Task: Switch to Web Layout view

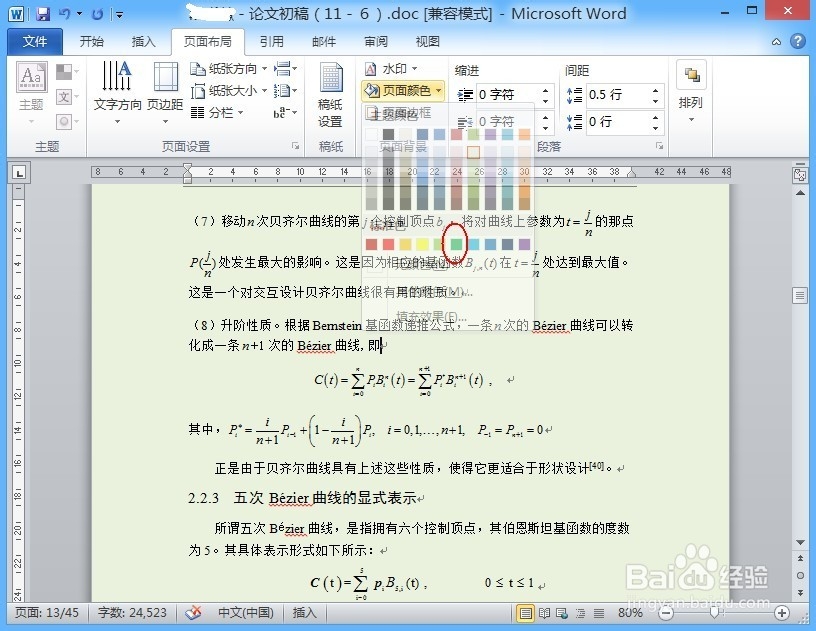Action: [562, 613]
